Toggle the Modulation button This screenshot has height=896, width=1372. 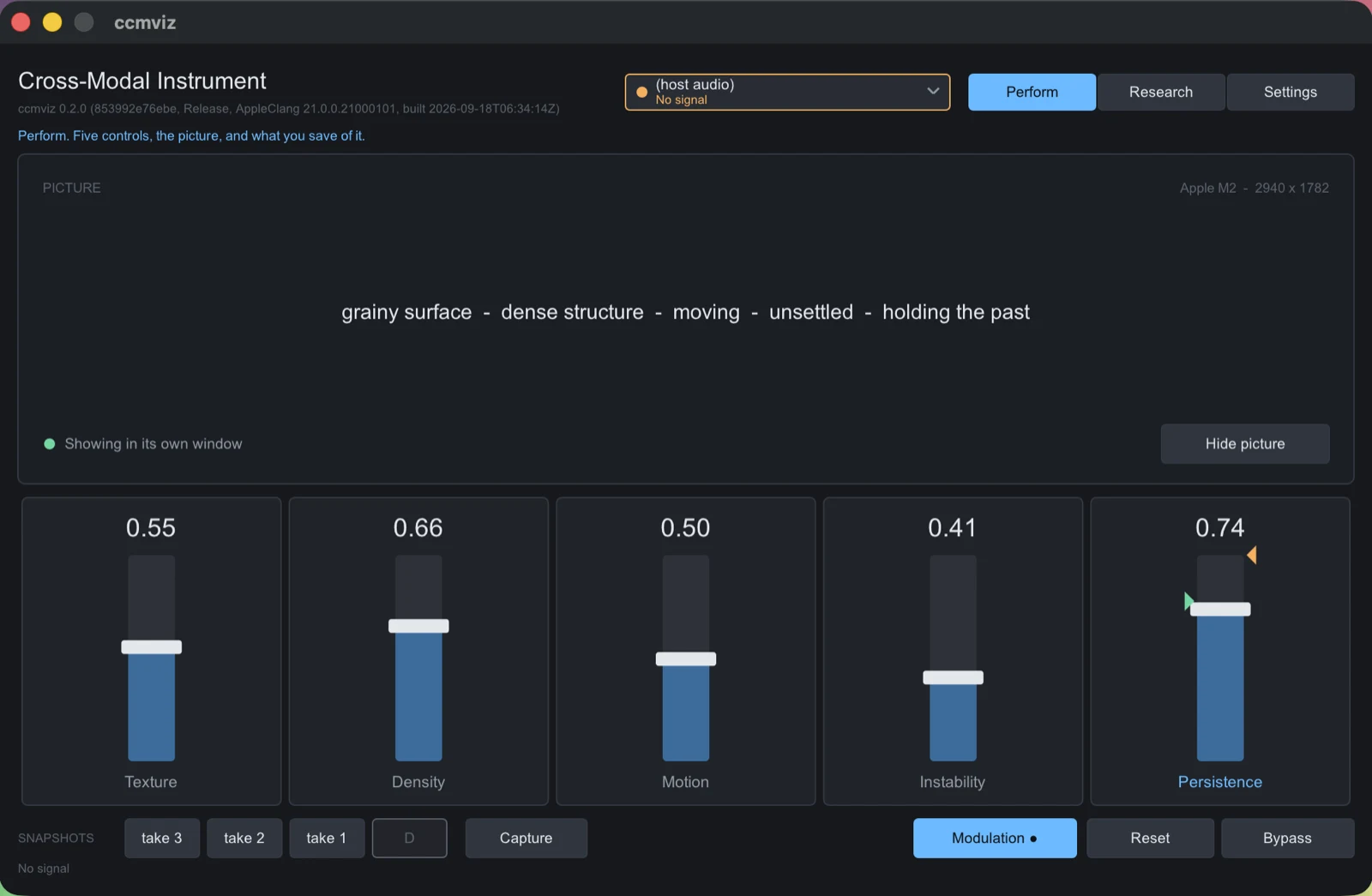[995, 838]
